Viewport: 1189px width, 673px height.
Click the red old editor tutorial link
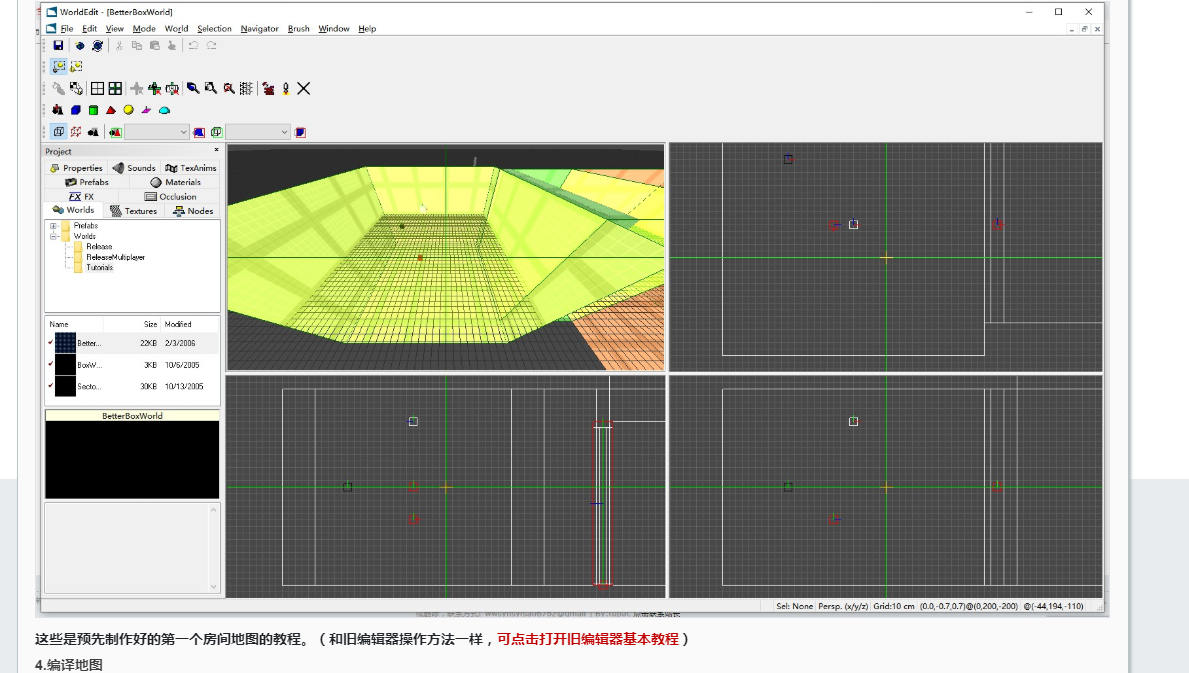point(587,639)
